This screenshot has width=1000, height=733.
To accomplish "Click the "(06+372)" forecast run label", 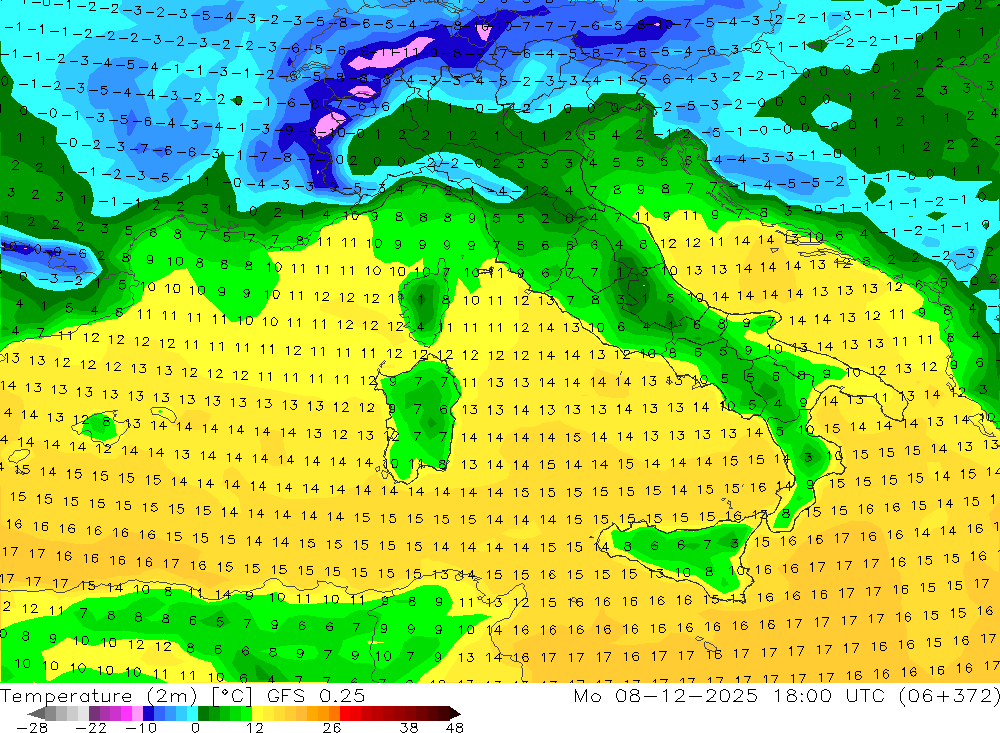I will pos(949,695).
